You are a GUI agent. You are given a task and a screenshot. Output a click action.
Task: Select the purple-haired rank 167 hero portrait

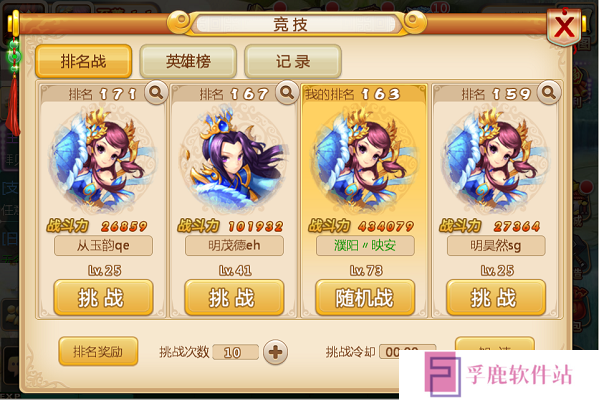(x=234, y=160)
